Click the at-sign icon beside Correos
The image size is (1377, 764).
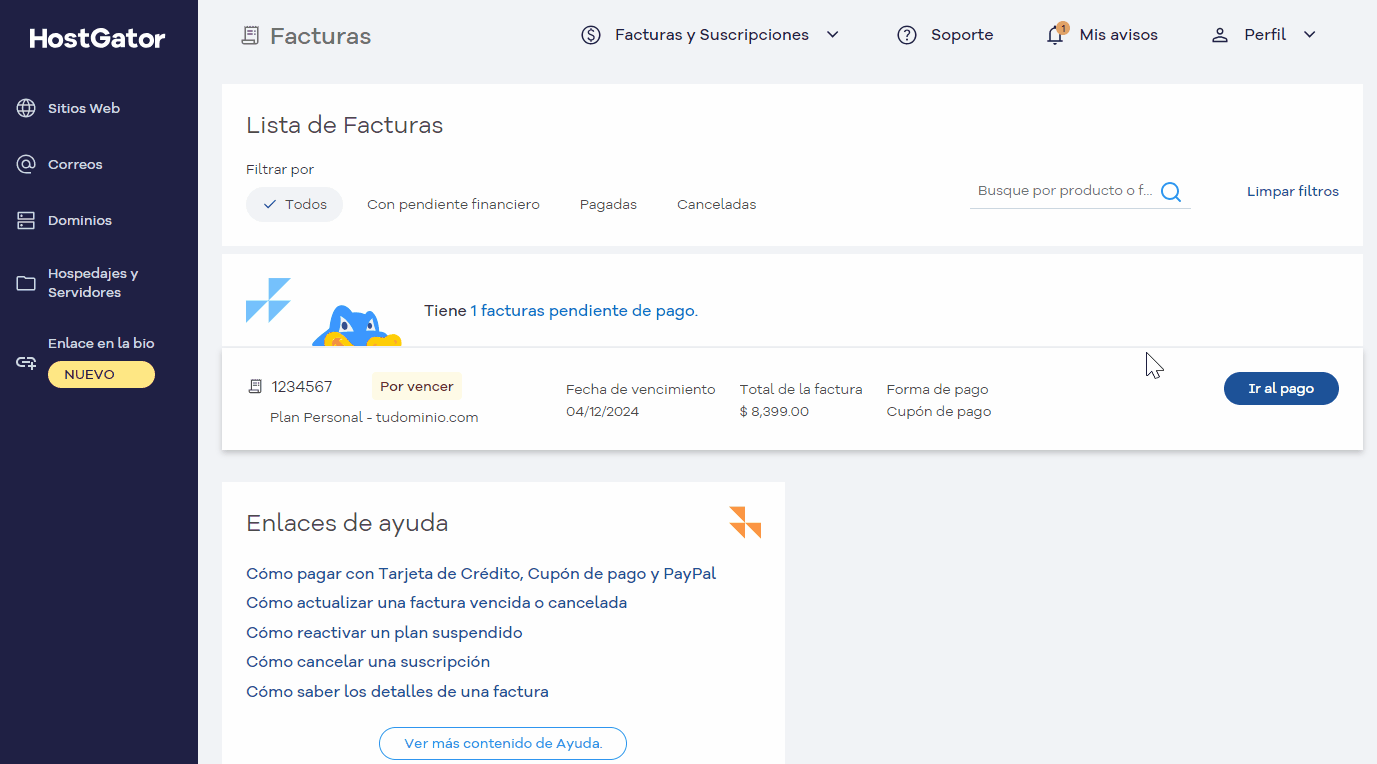click(26, 164)
